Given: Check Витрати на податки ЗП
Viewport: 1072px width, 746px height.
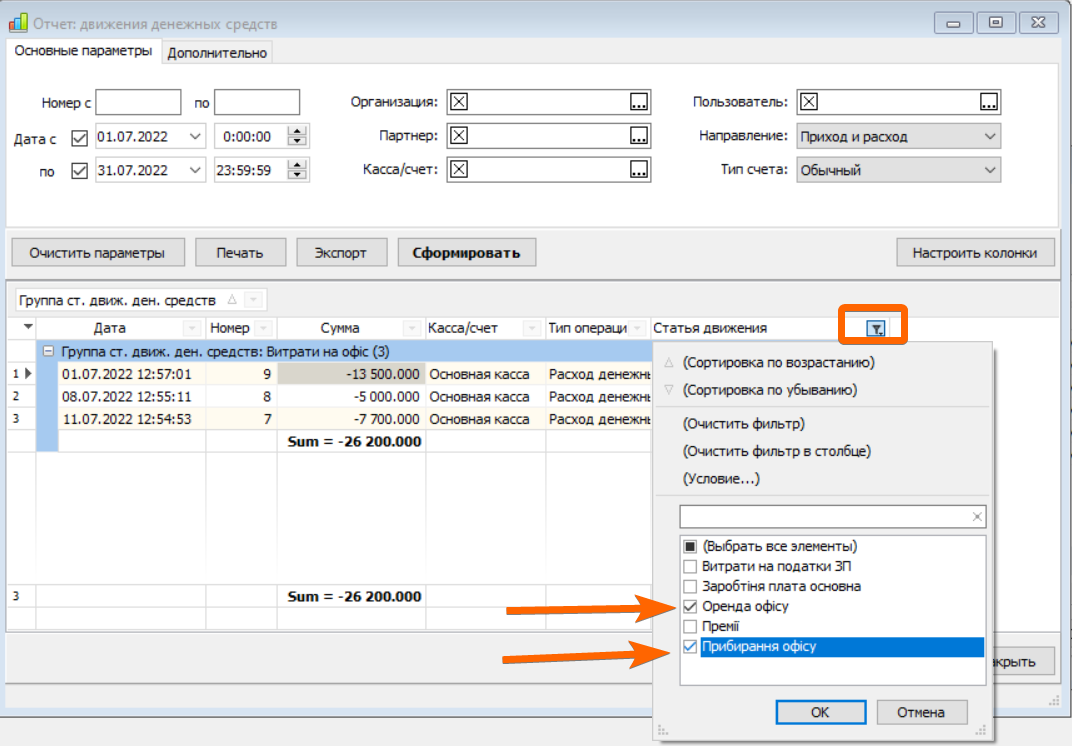Looking at the screenshot, I should coord(690,566).
